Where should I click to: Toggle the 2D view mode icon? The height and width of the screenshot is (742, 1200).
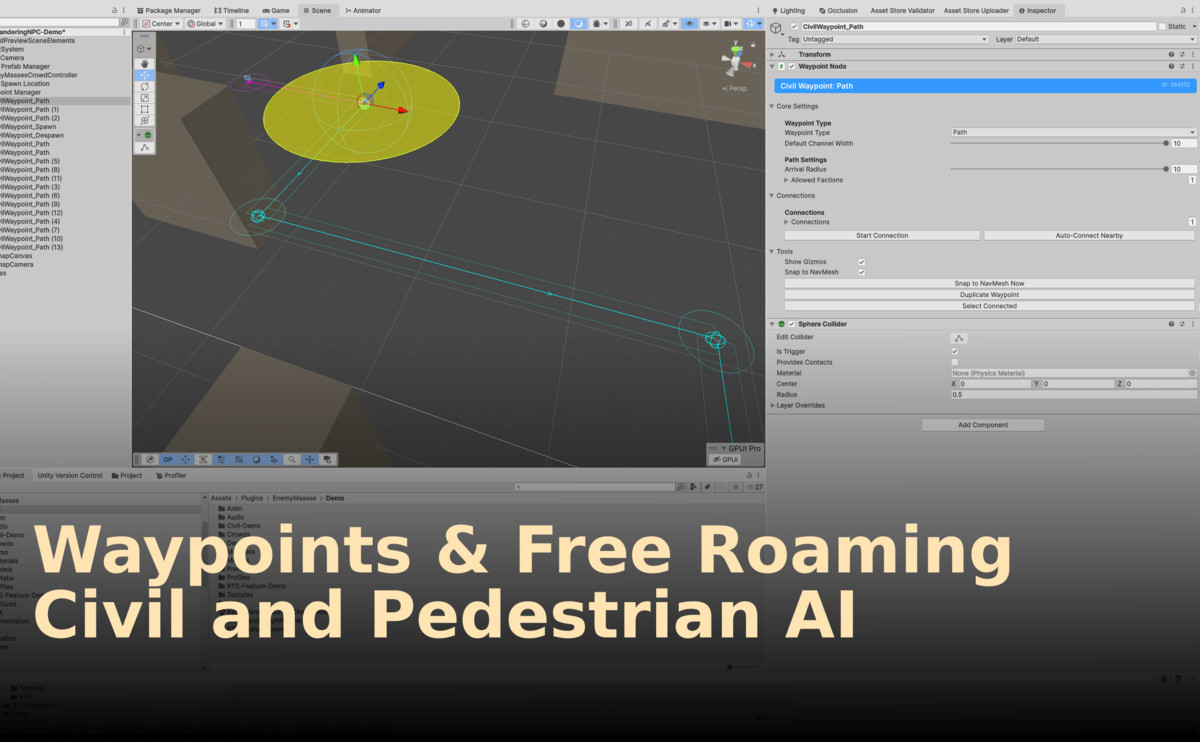628,23
